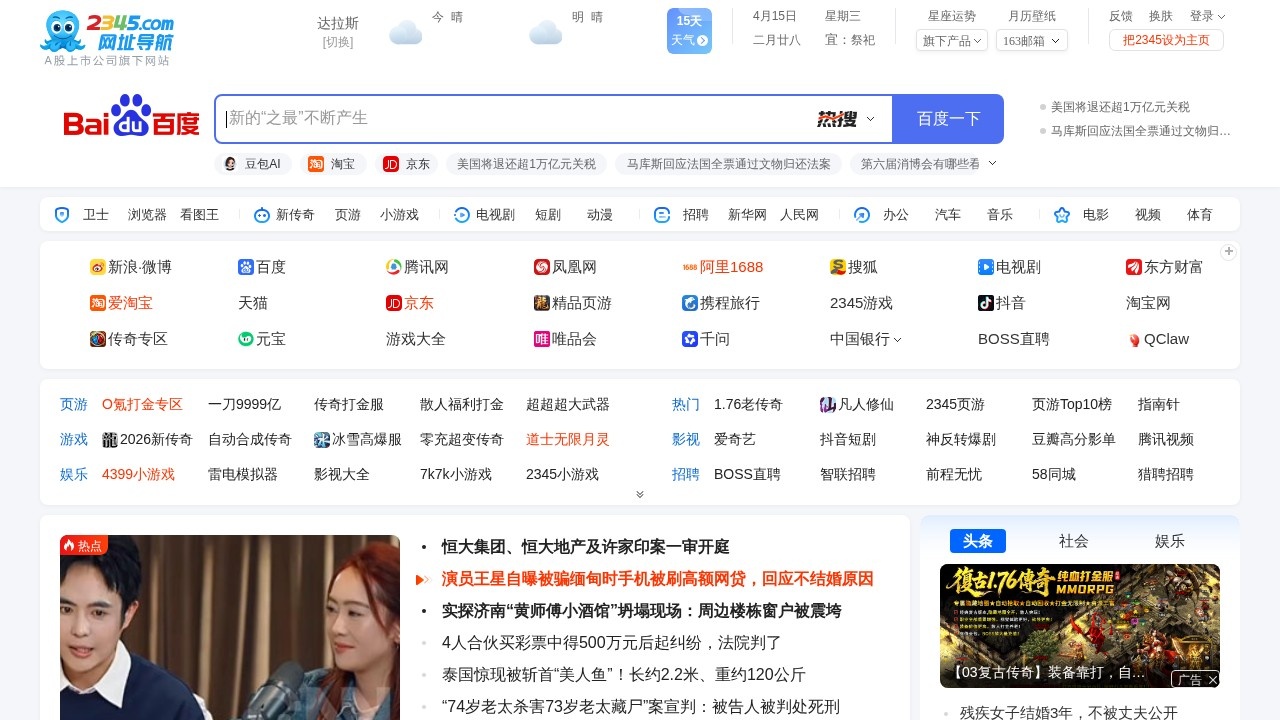This screenshot has width=1280, height=720.
Task: Expand the 中国银行 dropdown chevron
Action: click(898, 339)
